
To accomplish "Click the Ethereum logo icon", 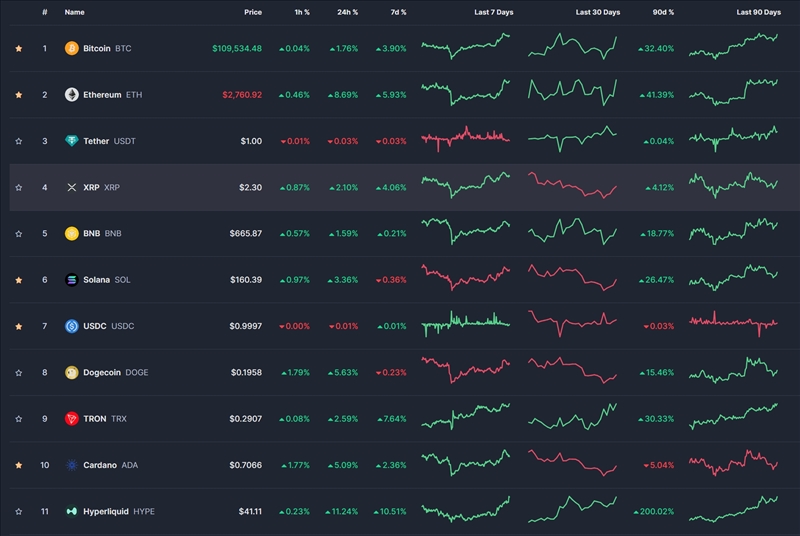I will click(71, 95).
